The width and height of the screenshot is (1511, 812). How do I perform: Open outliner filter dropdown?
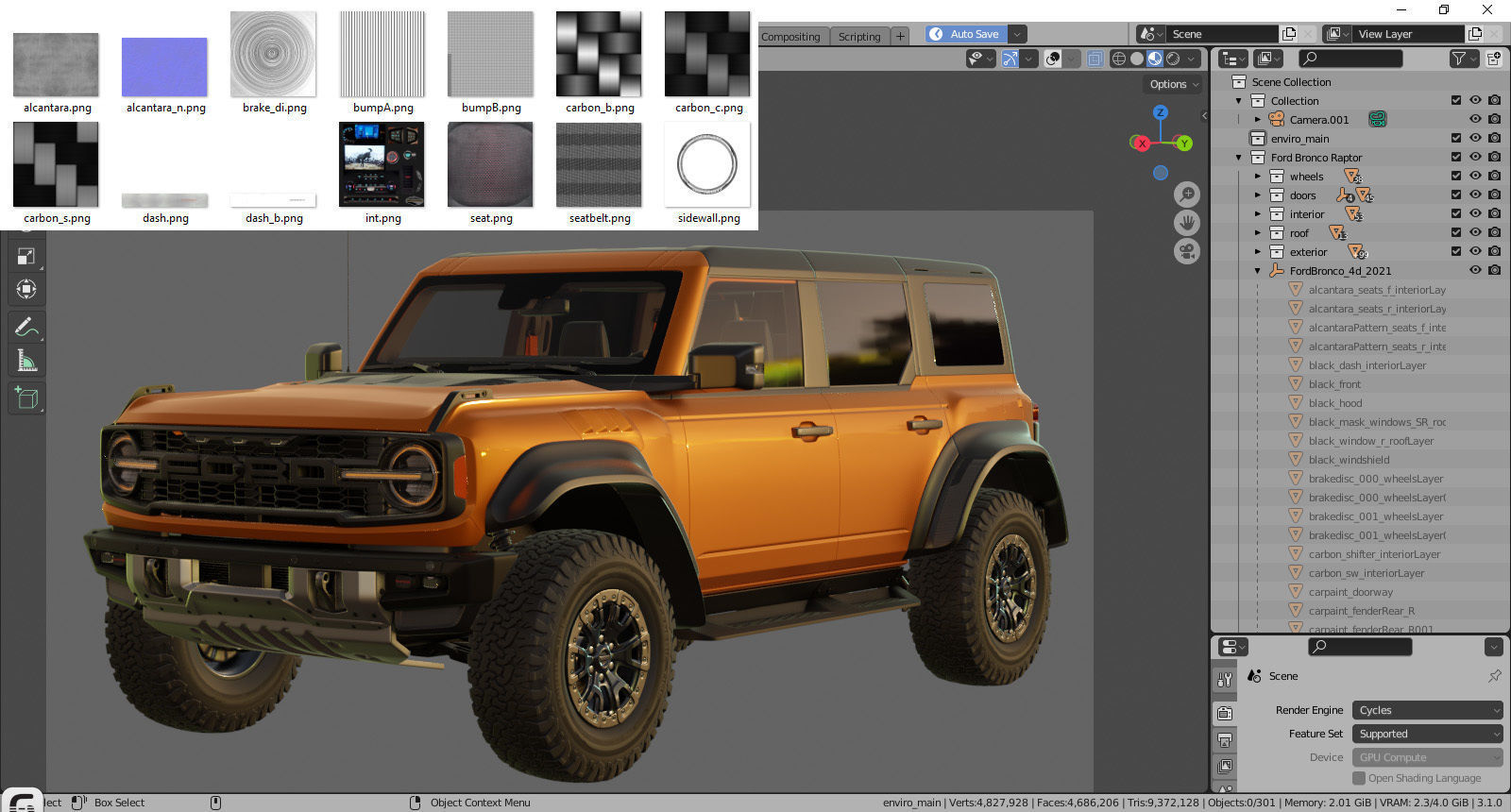(1463, 59)
